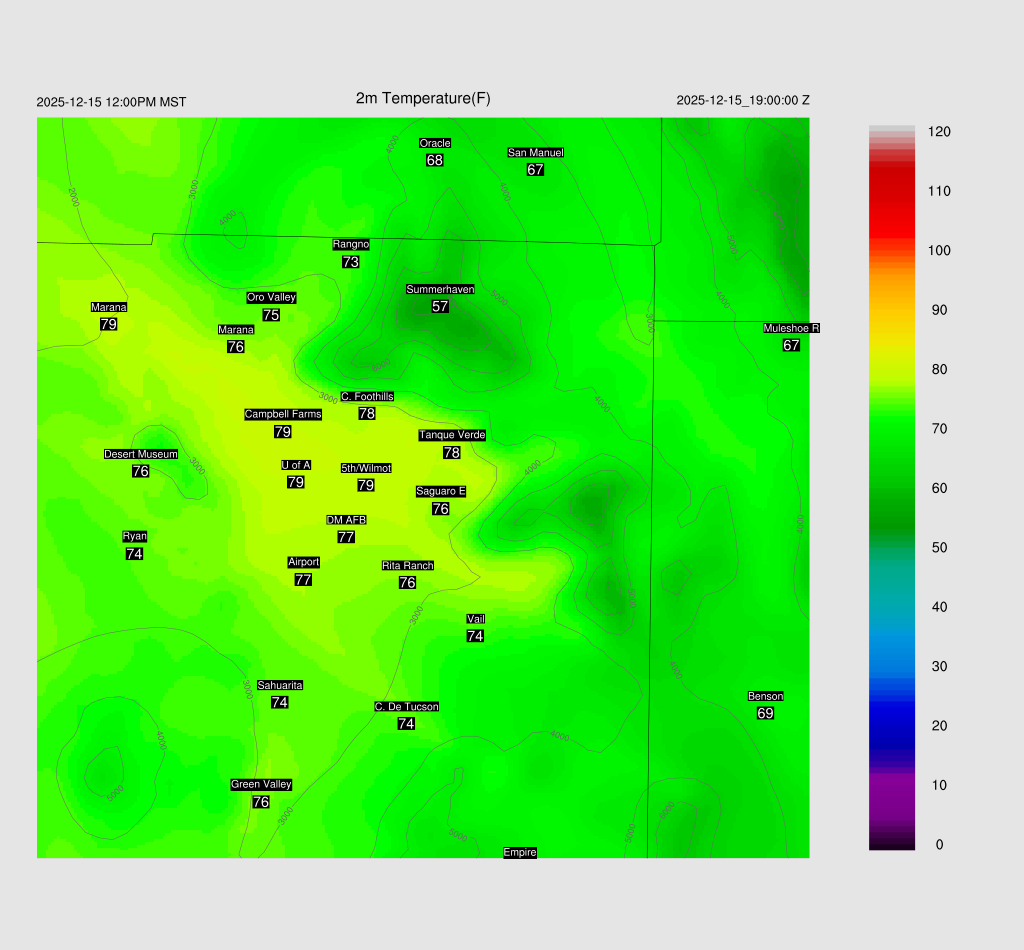Select the Desert Museum station label

tap(141, 454)
